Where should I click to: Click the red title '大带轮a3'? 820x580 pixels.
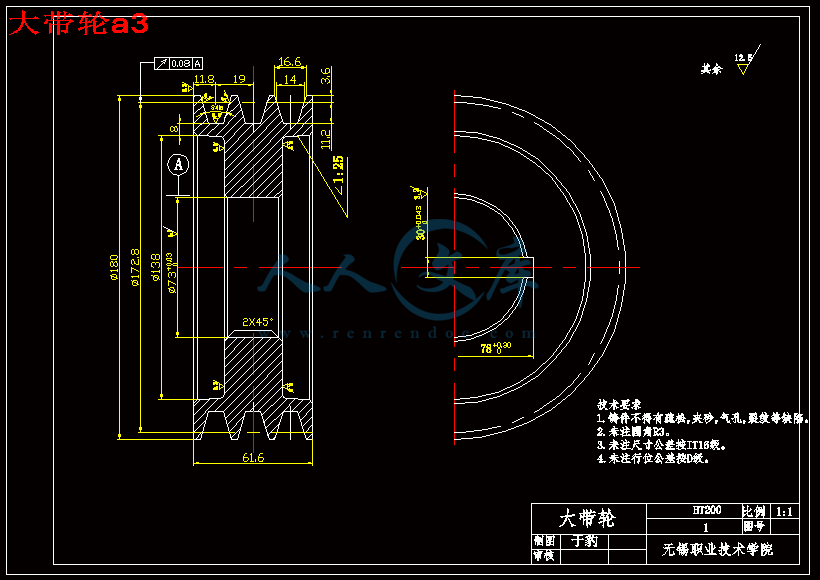pyautogui.click(x=79, y=24)
